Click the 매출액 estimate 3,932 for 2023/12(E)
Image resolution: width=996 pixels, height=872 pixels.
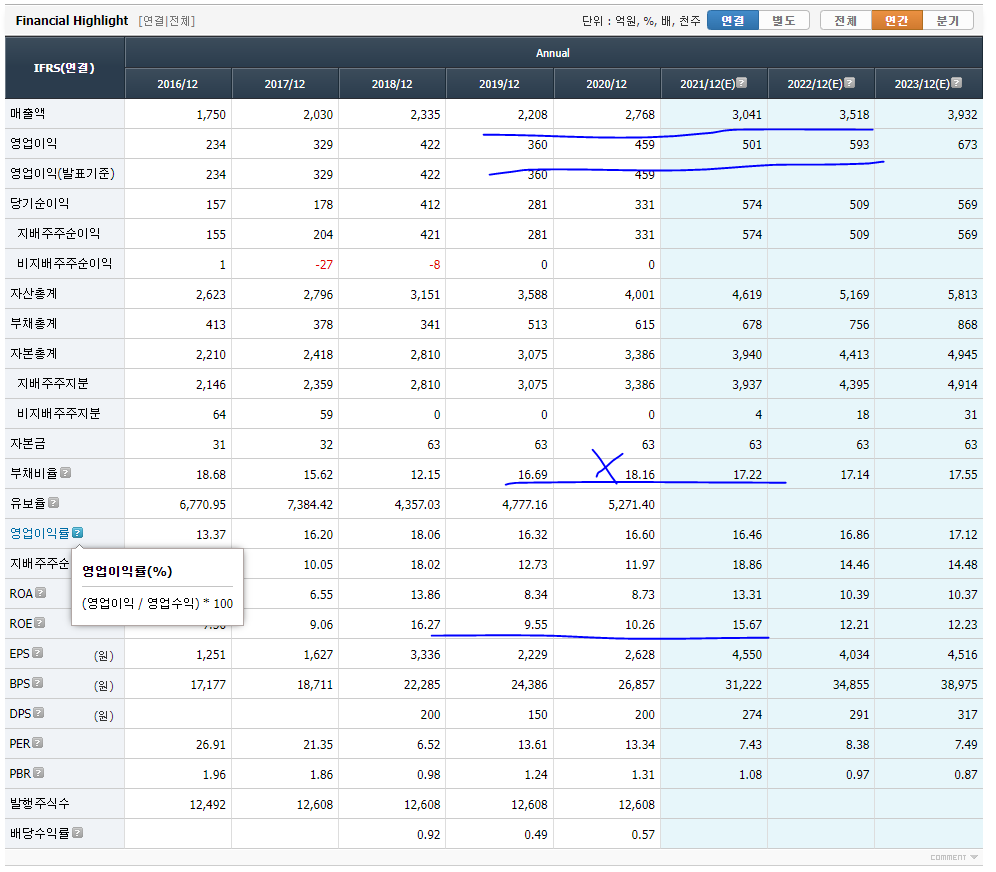[962, 114]
